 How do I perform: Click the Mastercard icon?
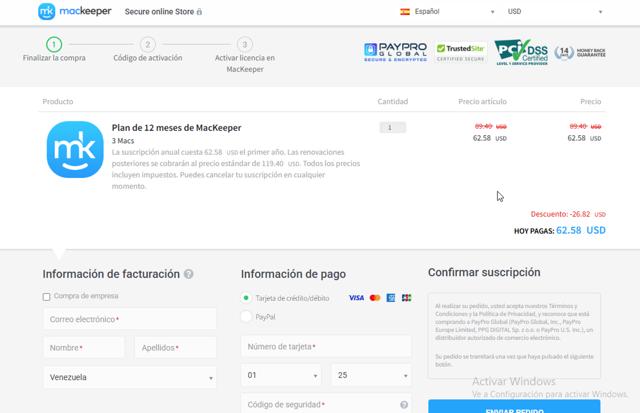click(375, 298)
